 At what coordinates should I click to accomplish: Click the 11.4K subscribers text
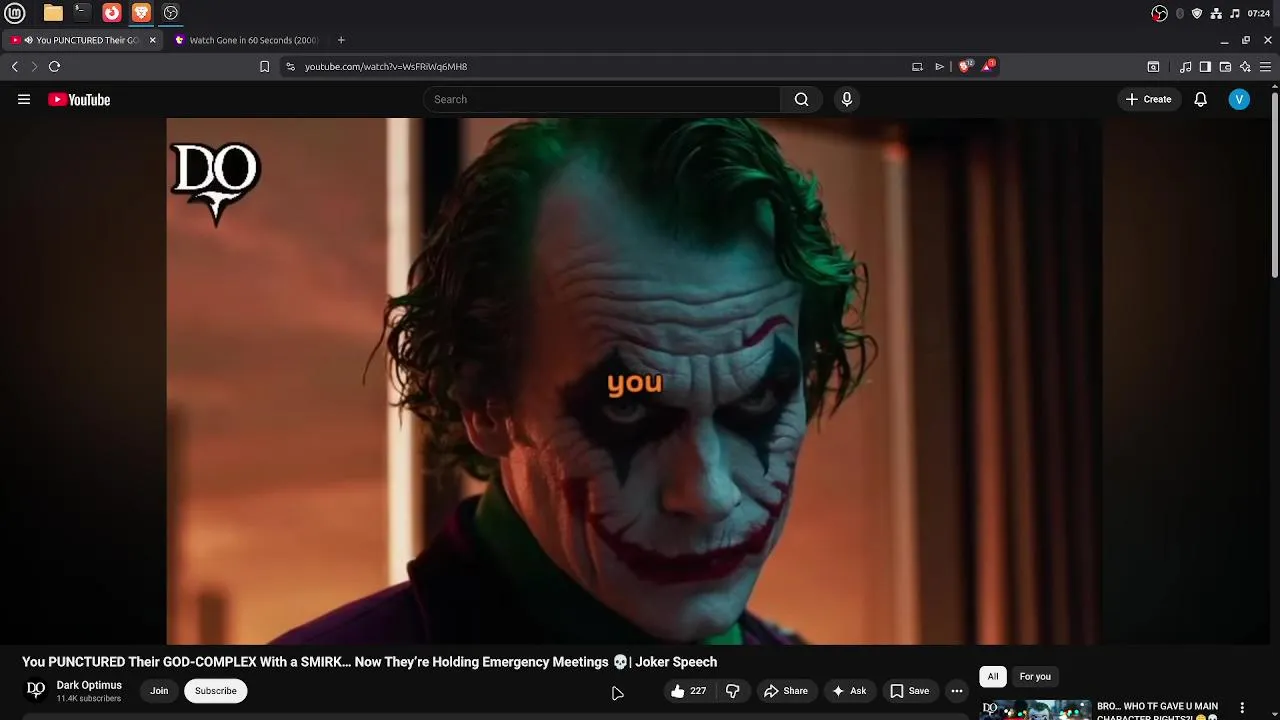[x=89, y=698]
